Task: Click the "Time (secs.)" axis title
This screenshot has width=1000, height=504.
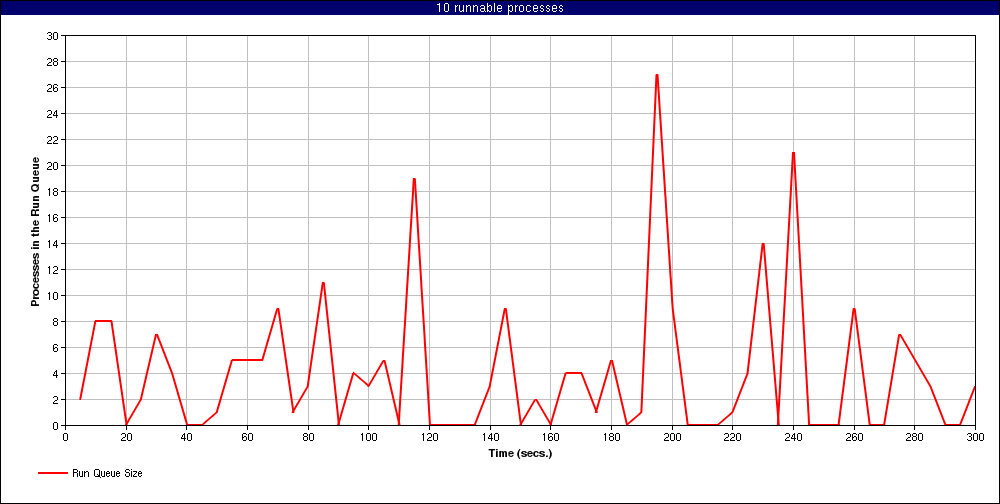Action: (520, 454)
